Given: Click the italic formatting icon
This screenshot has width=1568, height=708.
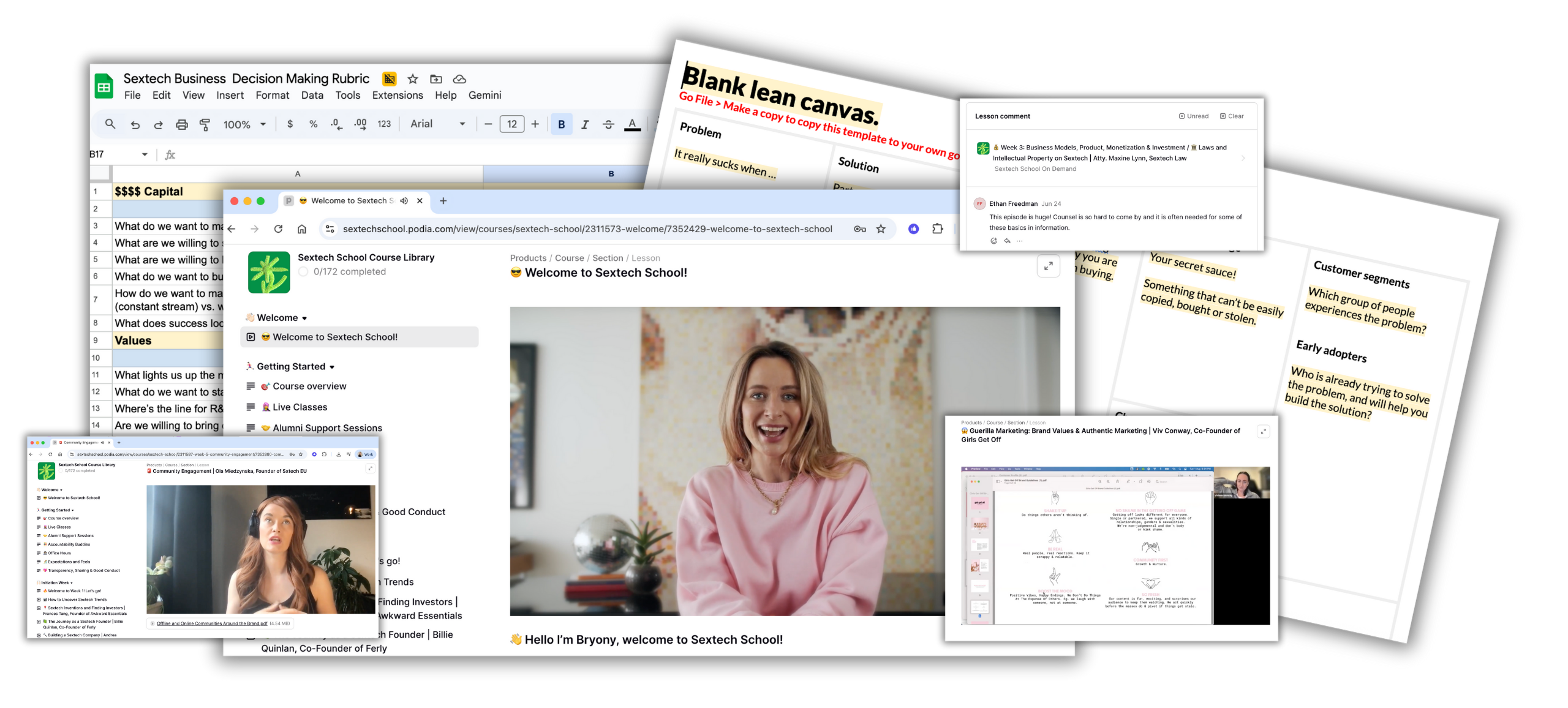Looking at the screenshot, I should click(585, 124).
